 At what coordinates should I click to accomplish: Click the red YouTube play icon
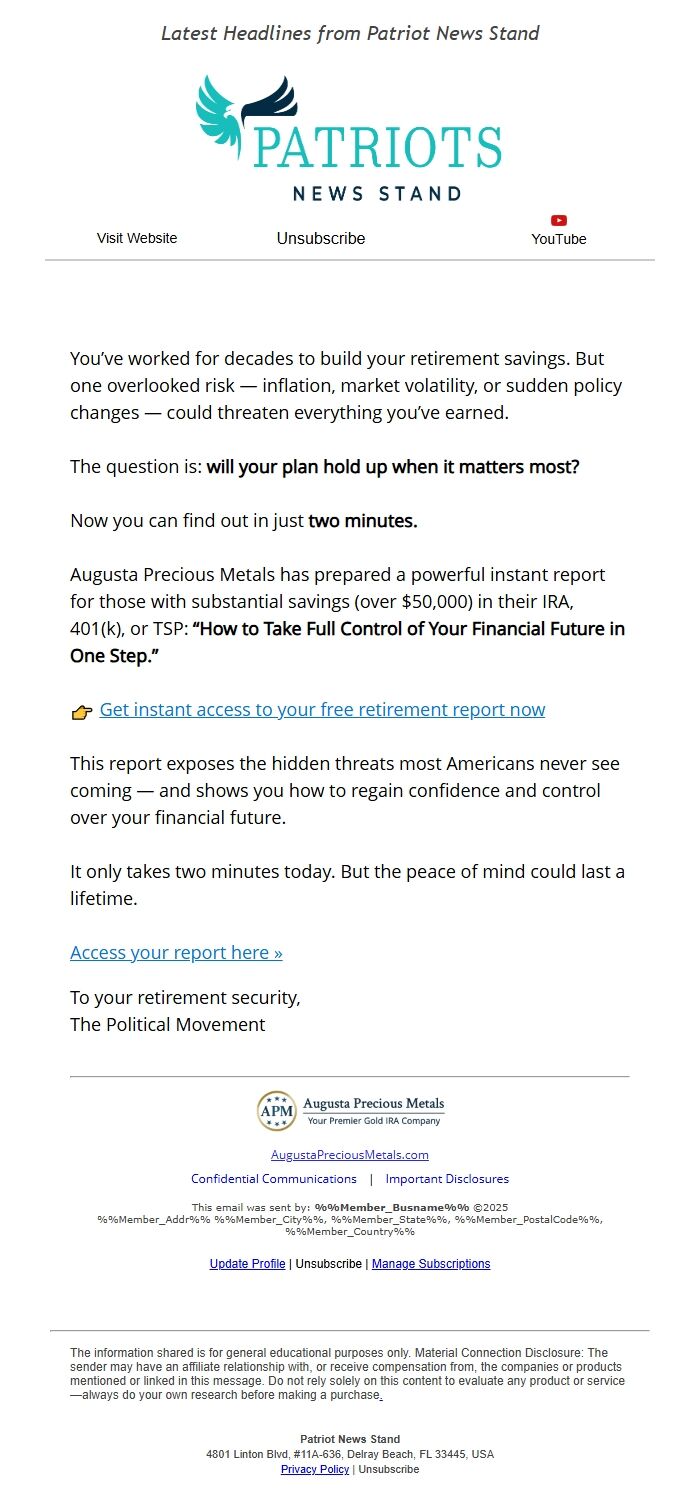click(559, 220)
